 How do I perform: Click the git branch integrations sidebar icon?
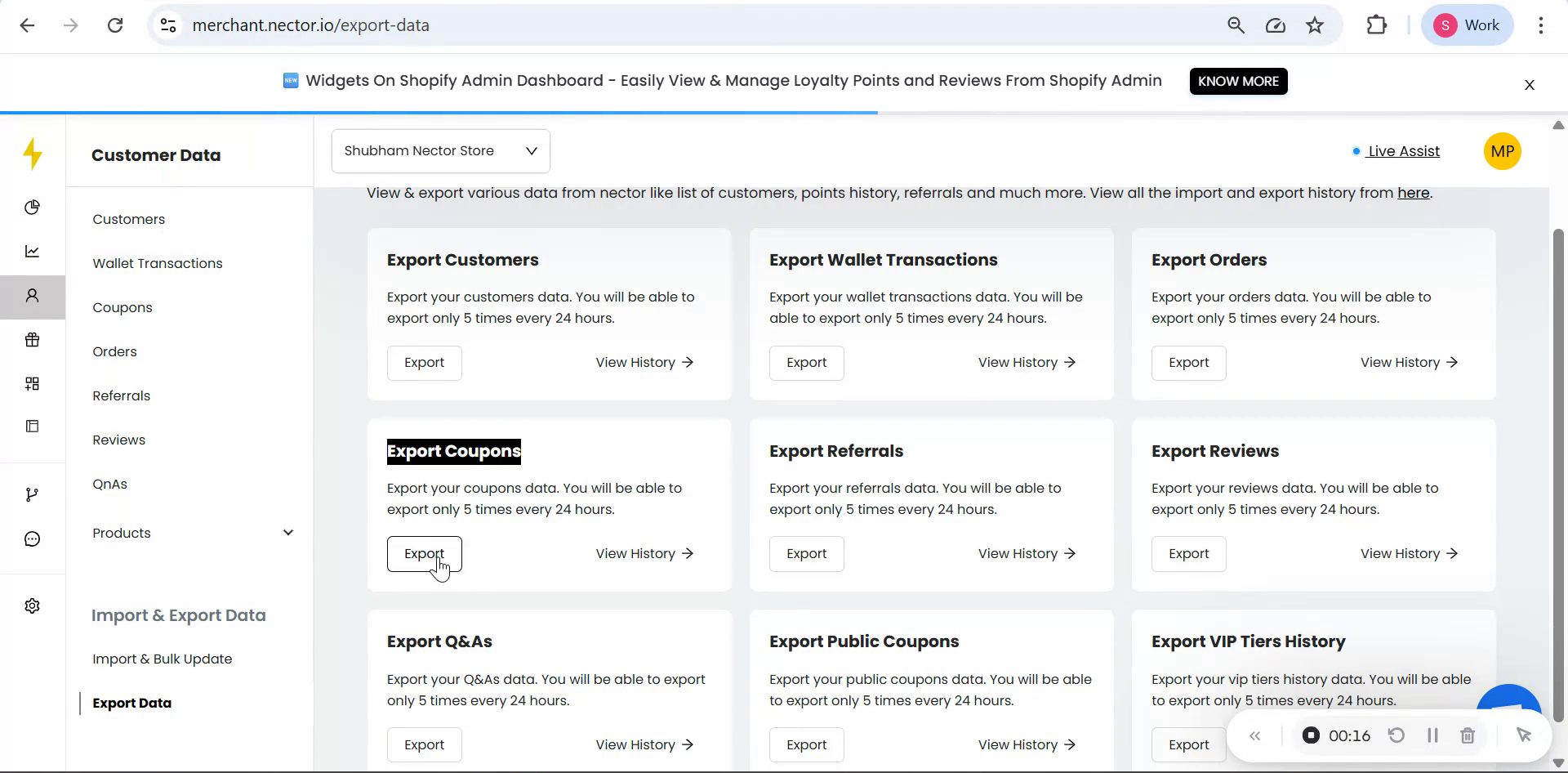coord(33,495)
